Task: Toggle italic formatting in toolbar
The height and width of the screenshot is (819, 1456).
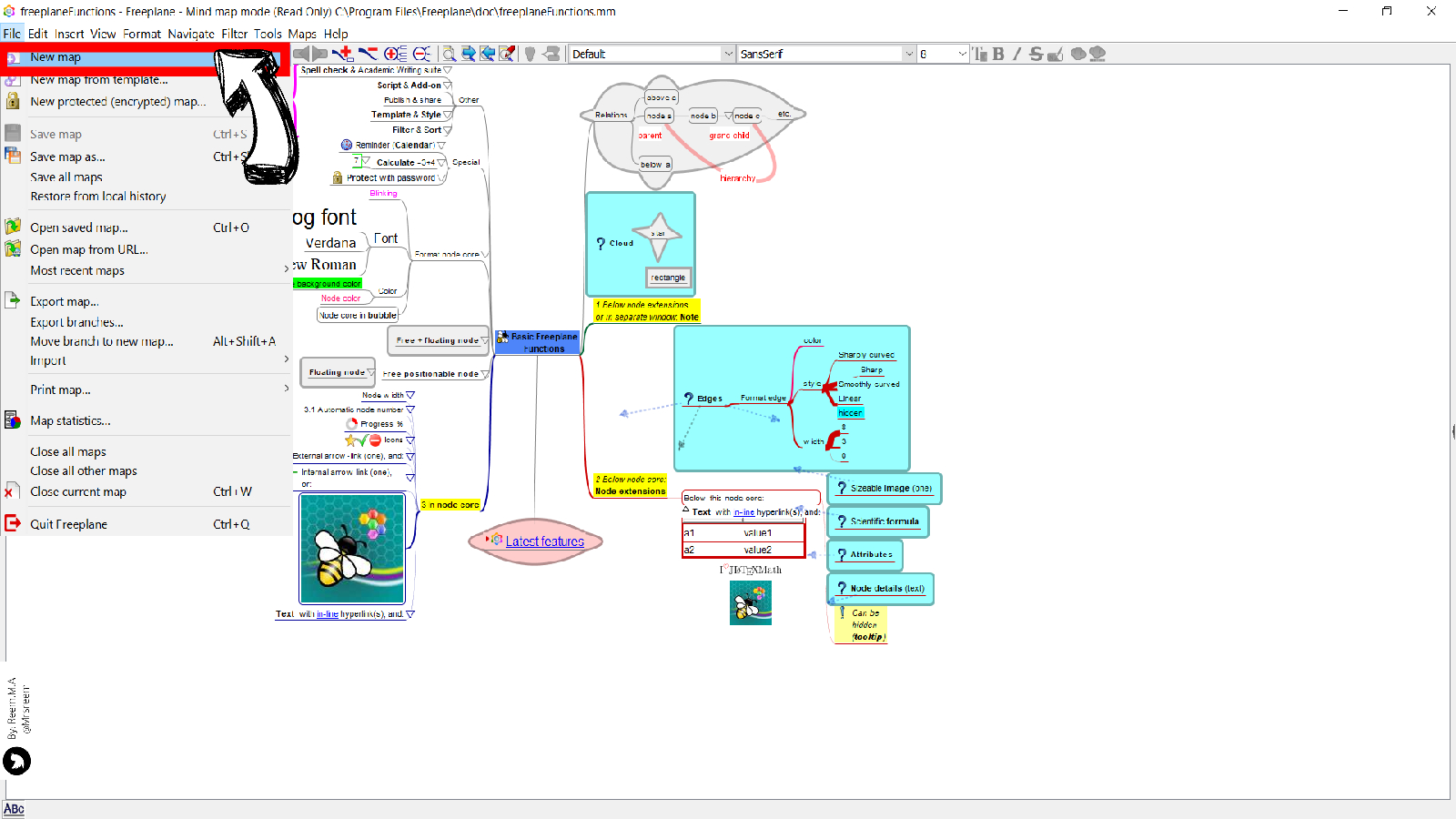Action: [1016, 54]
